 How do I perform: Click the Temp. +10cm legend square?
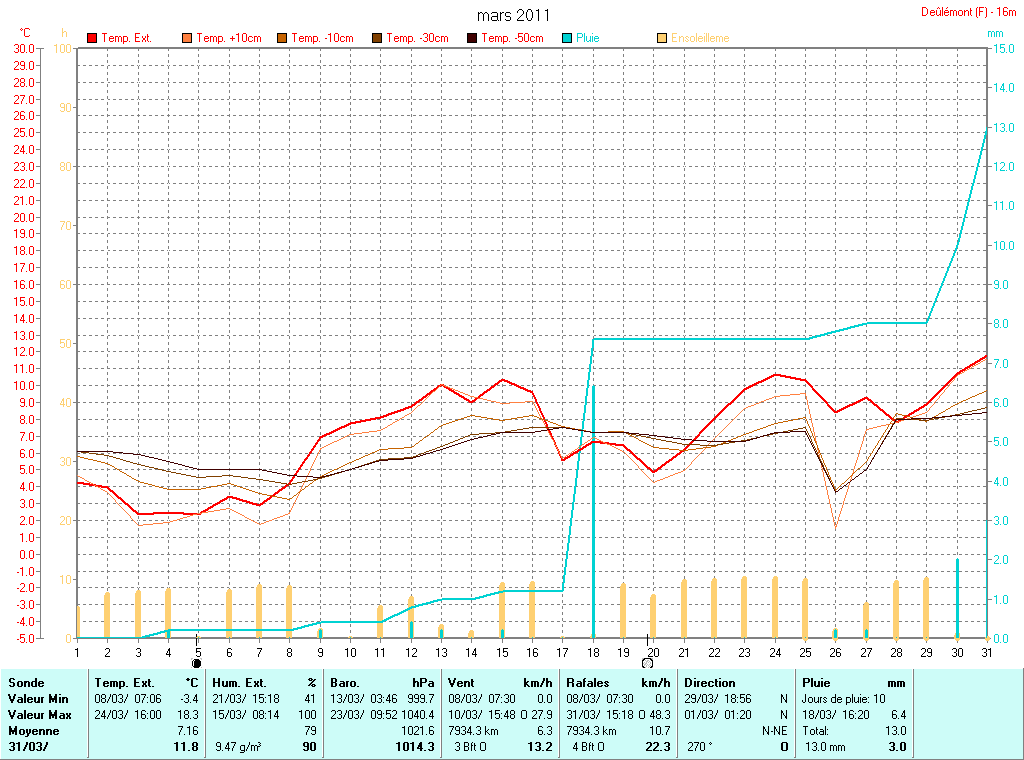coord(187,38)
